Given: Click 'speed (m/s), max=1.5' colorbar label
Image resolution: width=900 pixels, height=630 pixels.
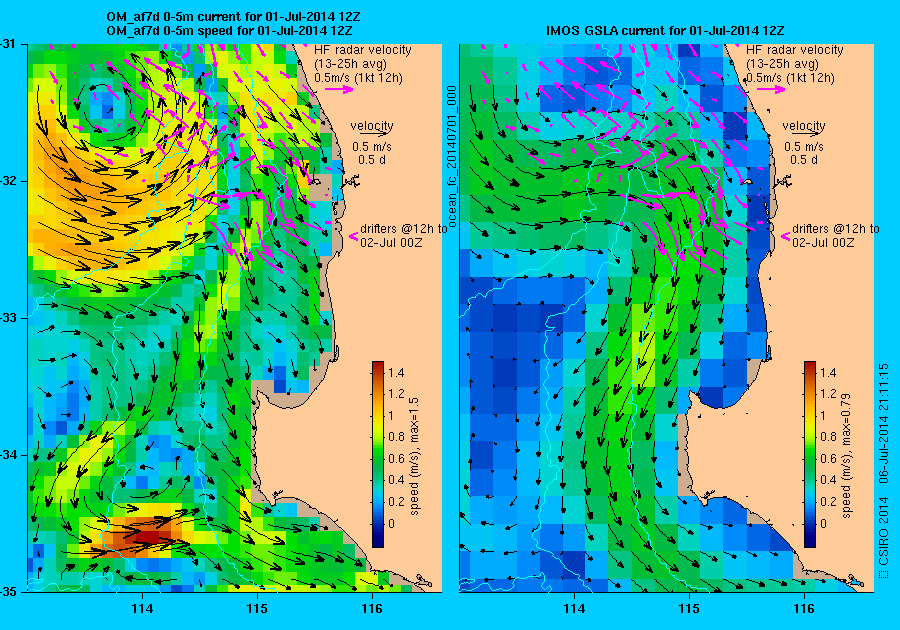Looking at the screenshot, I should [x=414, y=456].
